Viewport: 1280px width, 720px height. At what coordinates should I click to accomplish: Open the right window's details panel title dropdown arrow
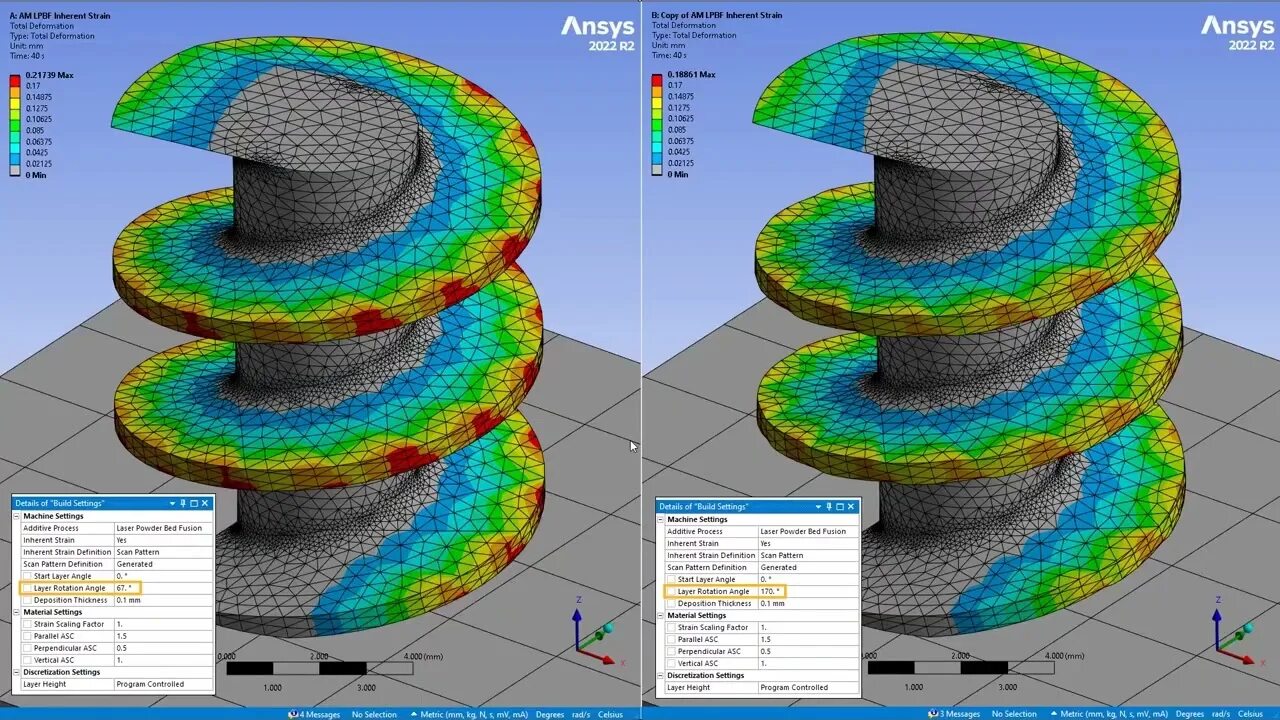816,507
